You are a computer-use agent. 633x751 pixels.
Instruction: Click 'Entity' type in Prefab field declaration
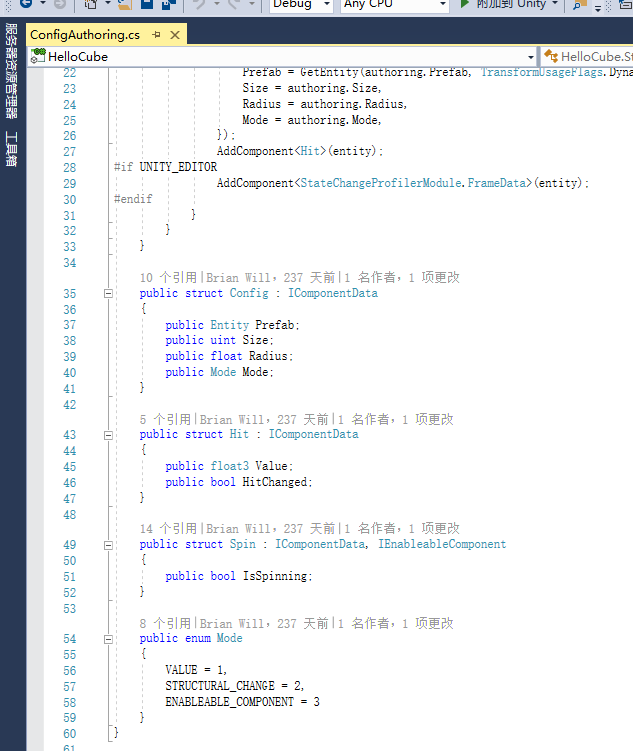tap(230, 325)
